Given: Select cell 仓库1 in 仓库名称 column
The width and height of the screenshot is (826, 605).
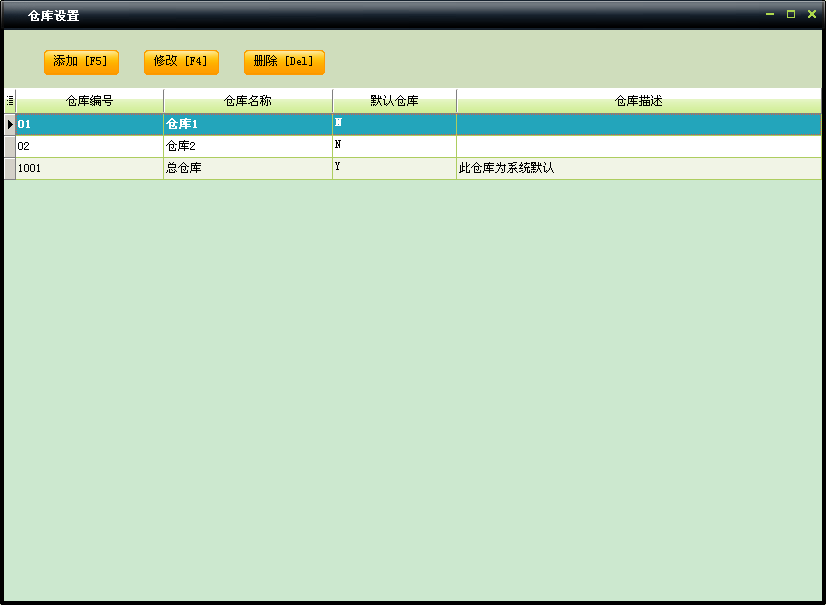Looking at the screenshot, I should 248,124.
